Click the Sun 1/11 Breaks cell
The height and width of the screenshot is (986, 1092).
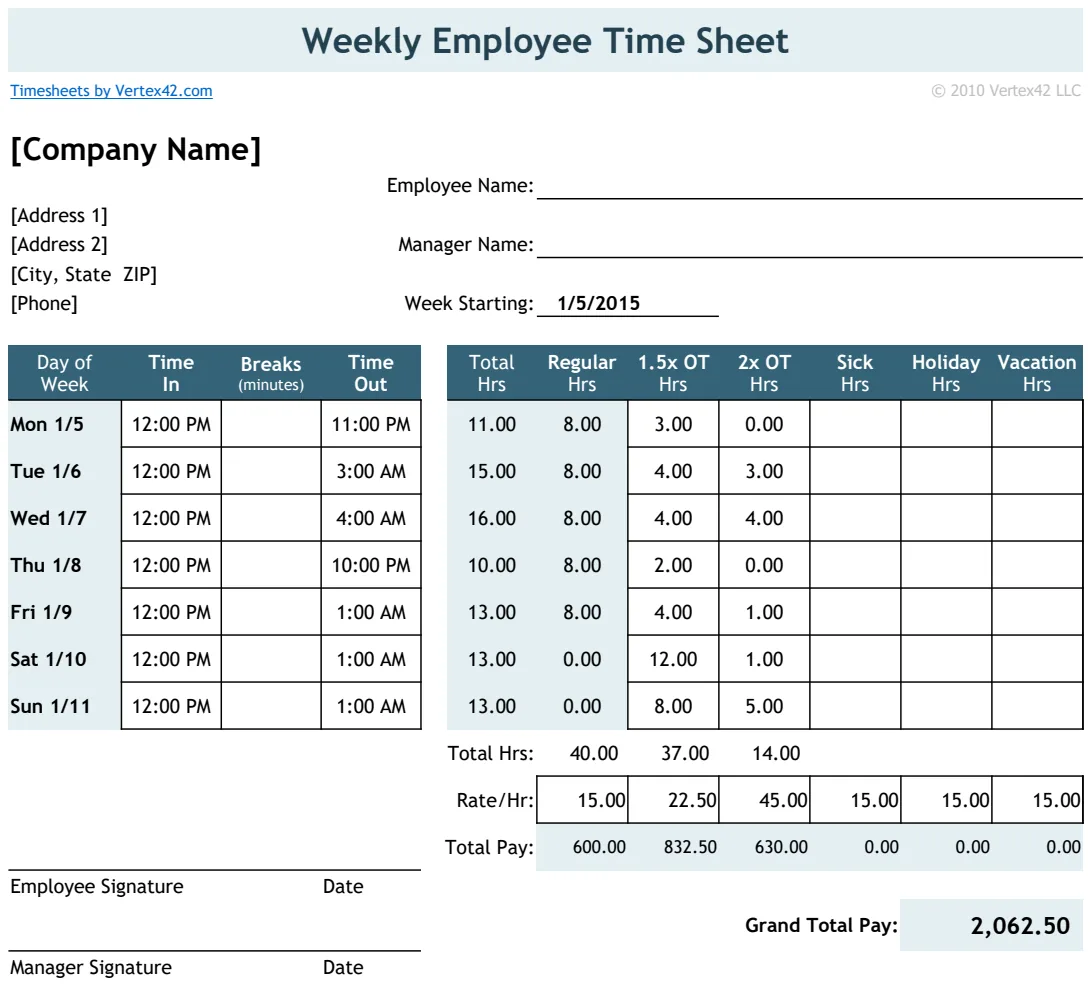click(x=271, y=706)
